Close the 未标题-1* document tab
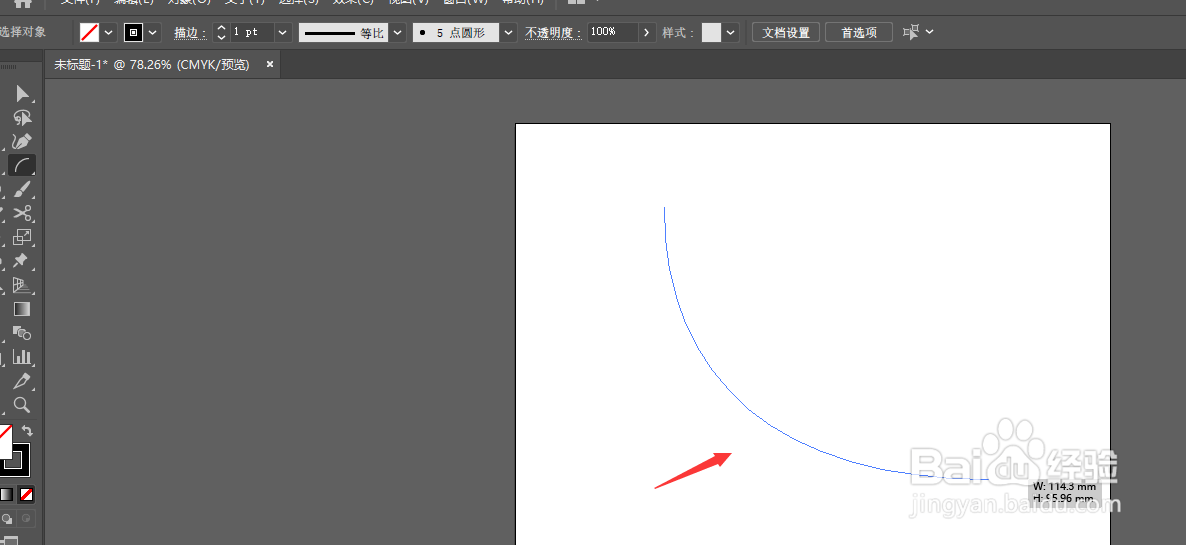Viewport: 1186px width, 545px height. coord(269,65)
